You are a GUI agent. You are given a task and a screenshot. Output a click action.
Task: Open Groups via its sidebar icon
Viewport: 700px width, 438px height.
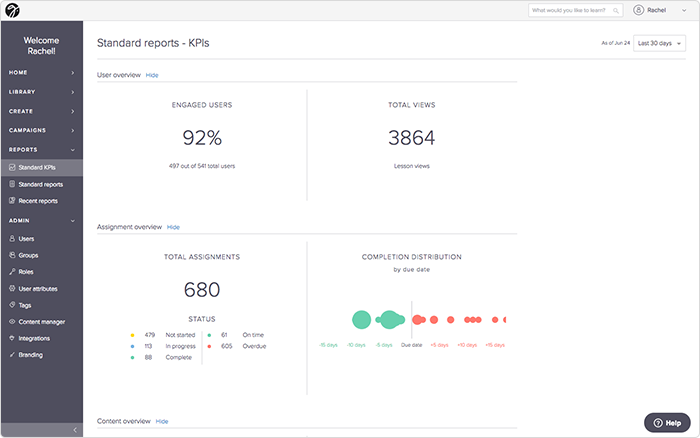12,255
